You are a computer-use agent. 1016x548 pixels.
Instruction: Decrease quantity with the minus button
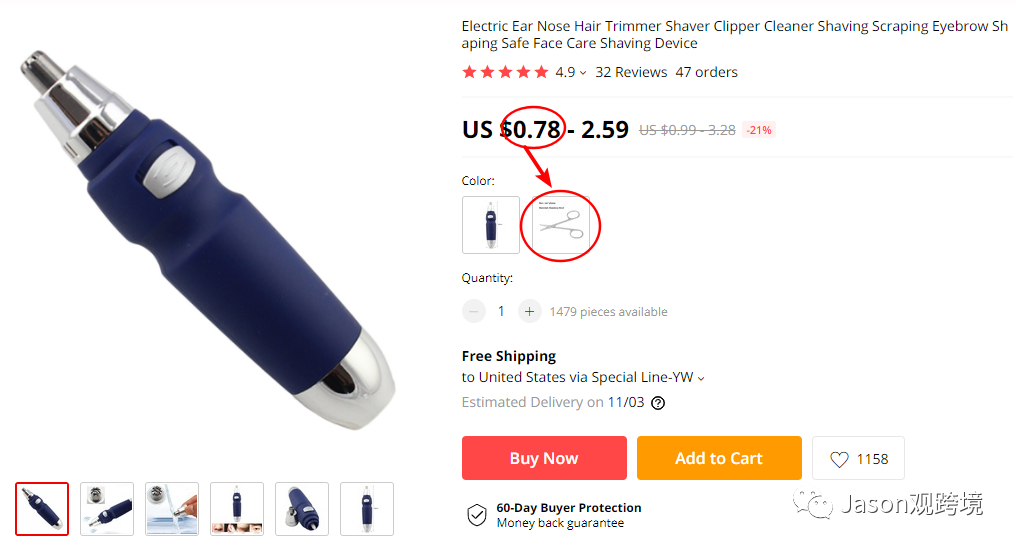(474, 312)
